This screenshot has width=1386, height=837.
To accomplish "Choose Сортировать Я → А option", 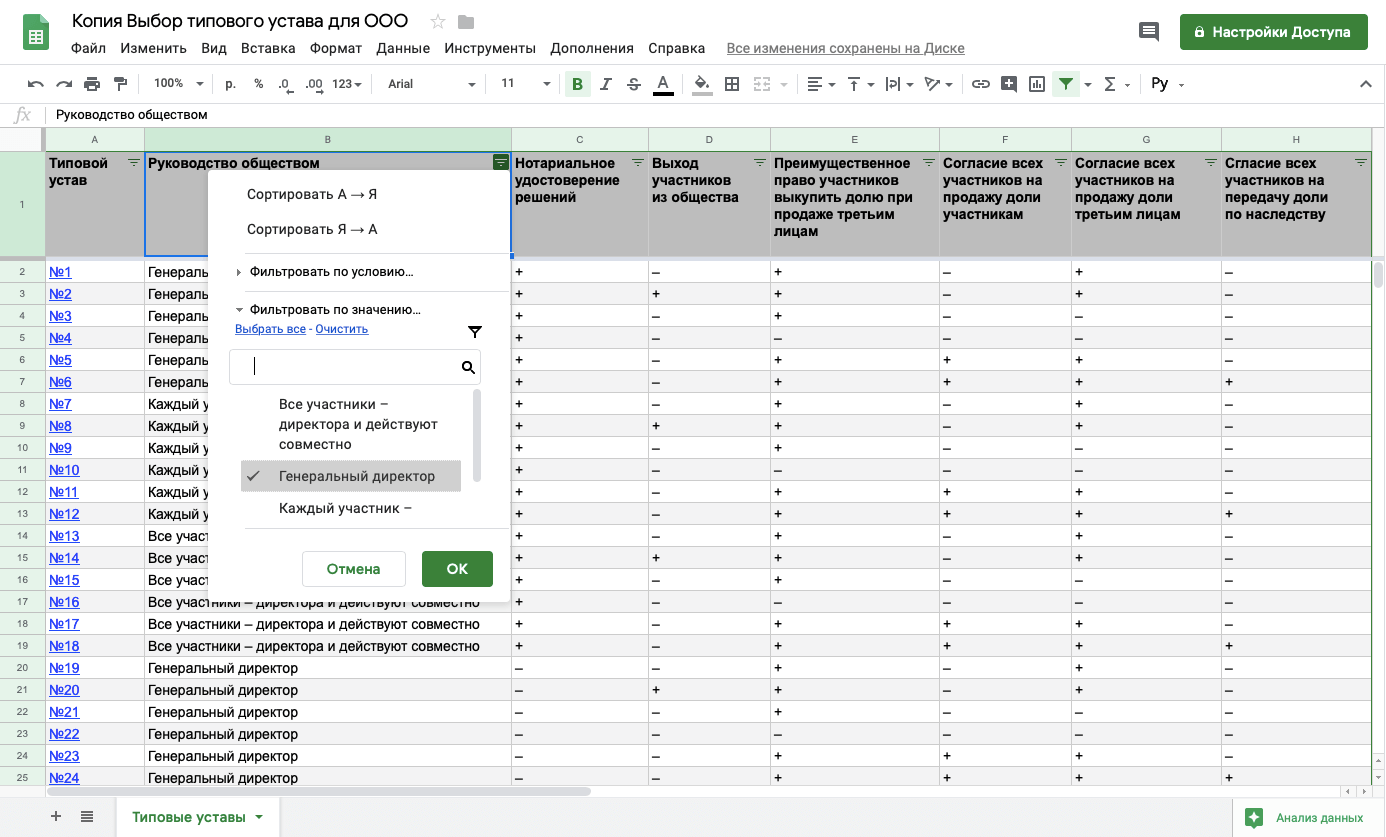I will [x=312, y=230].
